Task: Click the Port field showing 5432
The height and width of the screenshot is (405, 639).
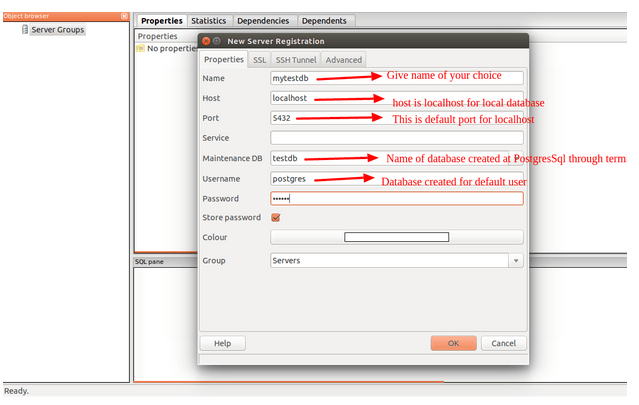Action: 397,118
